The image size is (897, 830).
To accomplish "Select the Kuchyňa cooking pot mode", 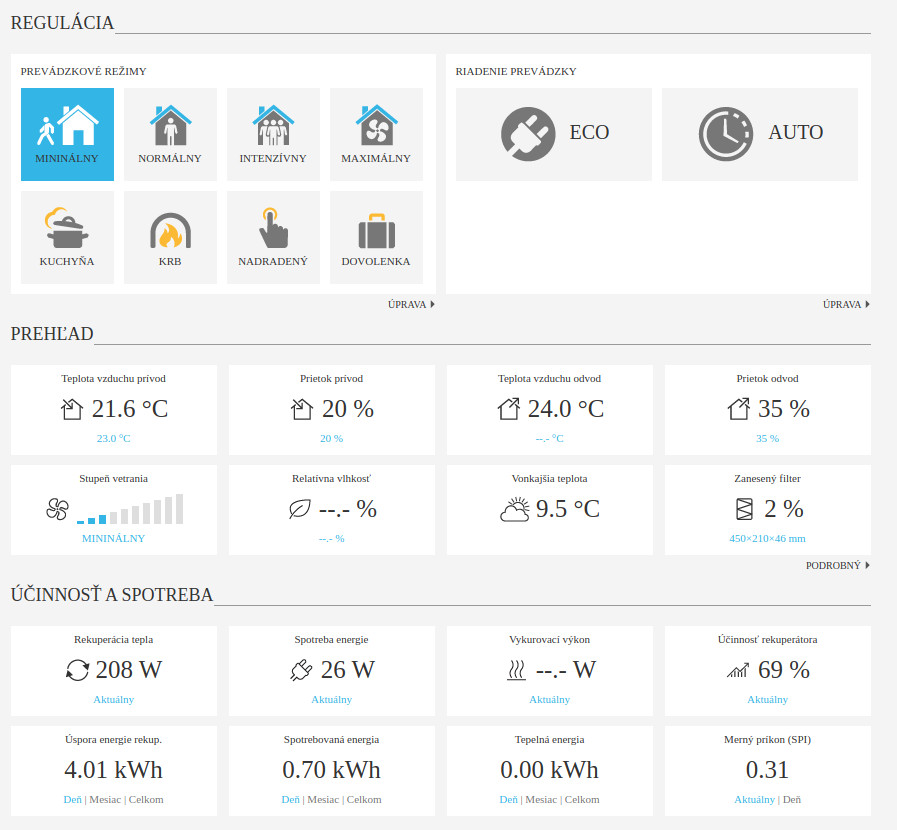I will click(67, 237).
